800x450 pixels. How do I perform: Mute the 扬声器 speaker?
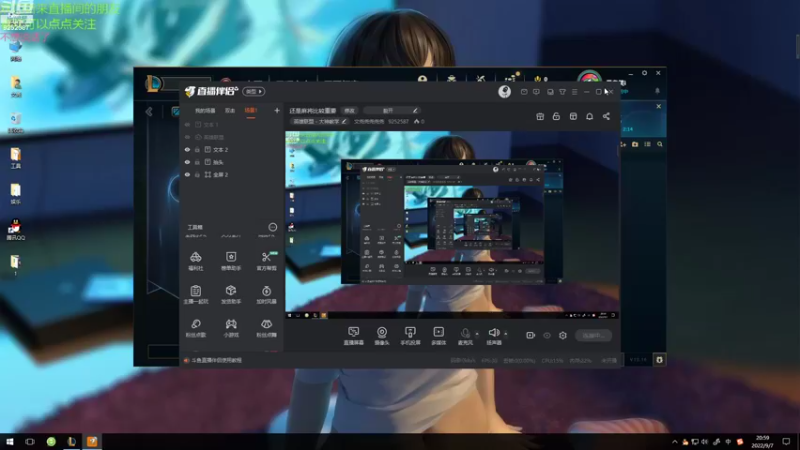tap(493, 336)
